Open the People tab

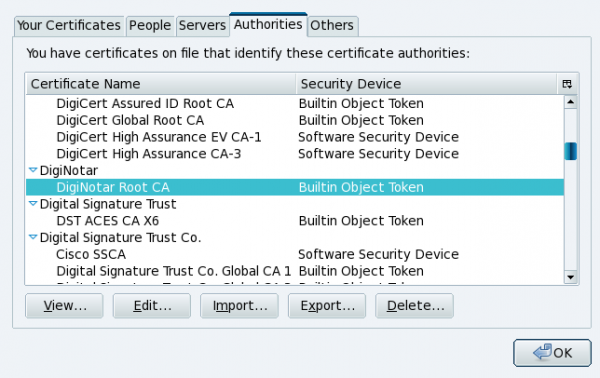pos(150,26)
